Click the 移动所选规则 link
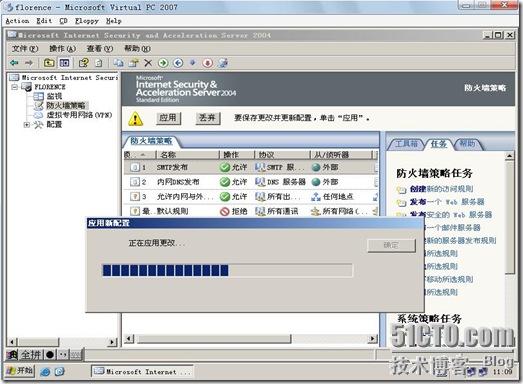 click(449, 279)
